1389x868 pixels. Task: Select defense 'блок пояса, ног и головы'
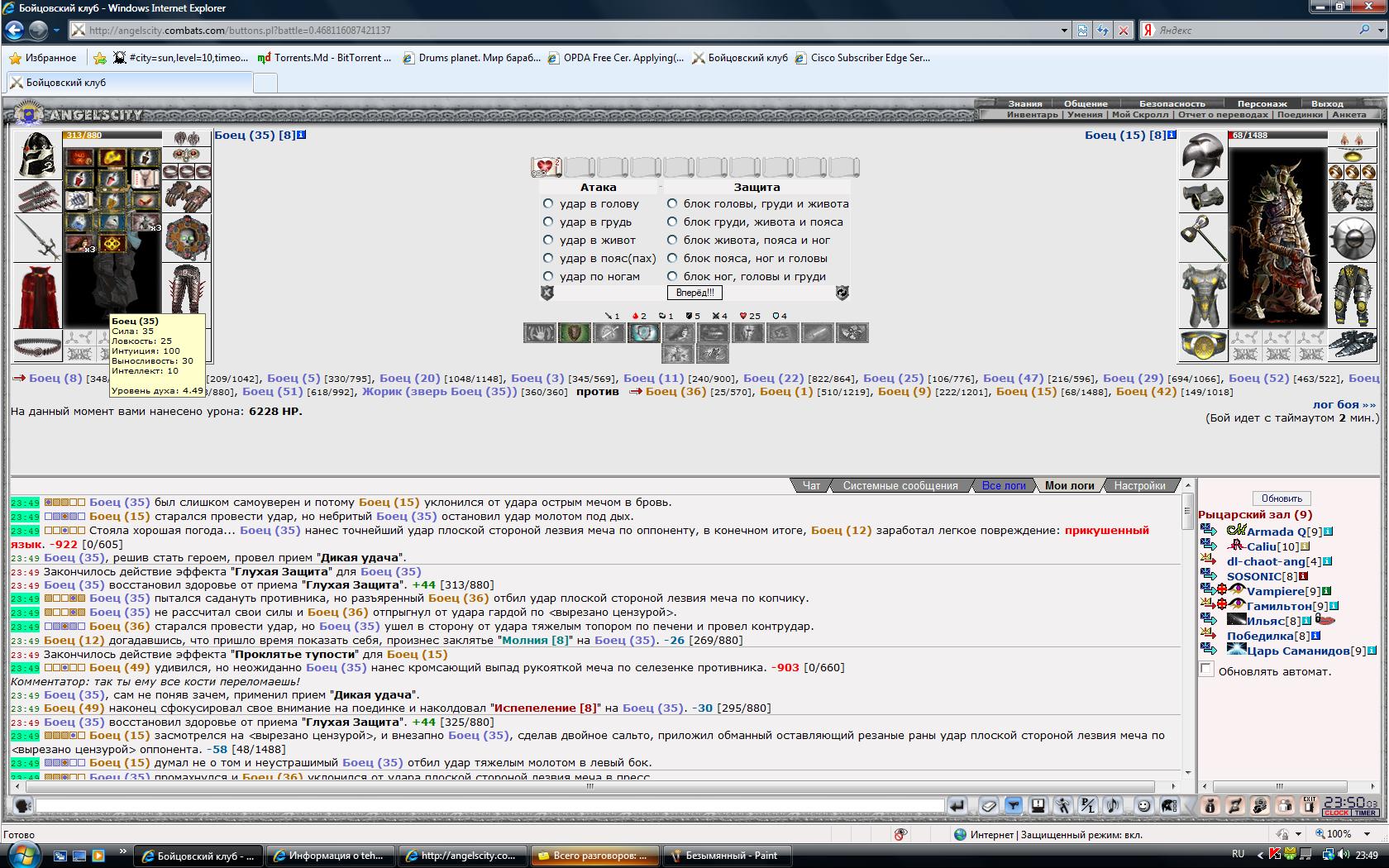[672, 258]
